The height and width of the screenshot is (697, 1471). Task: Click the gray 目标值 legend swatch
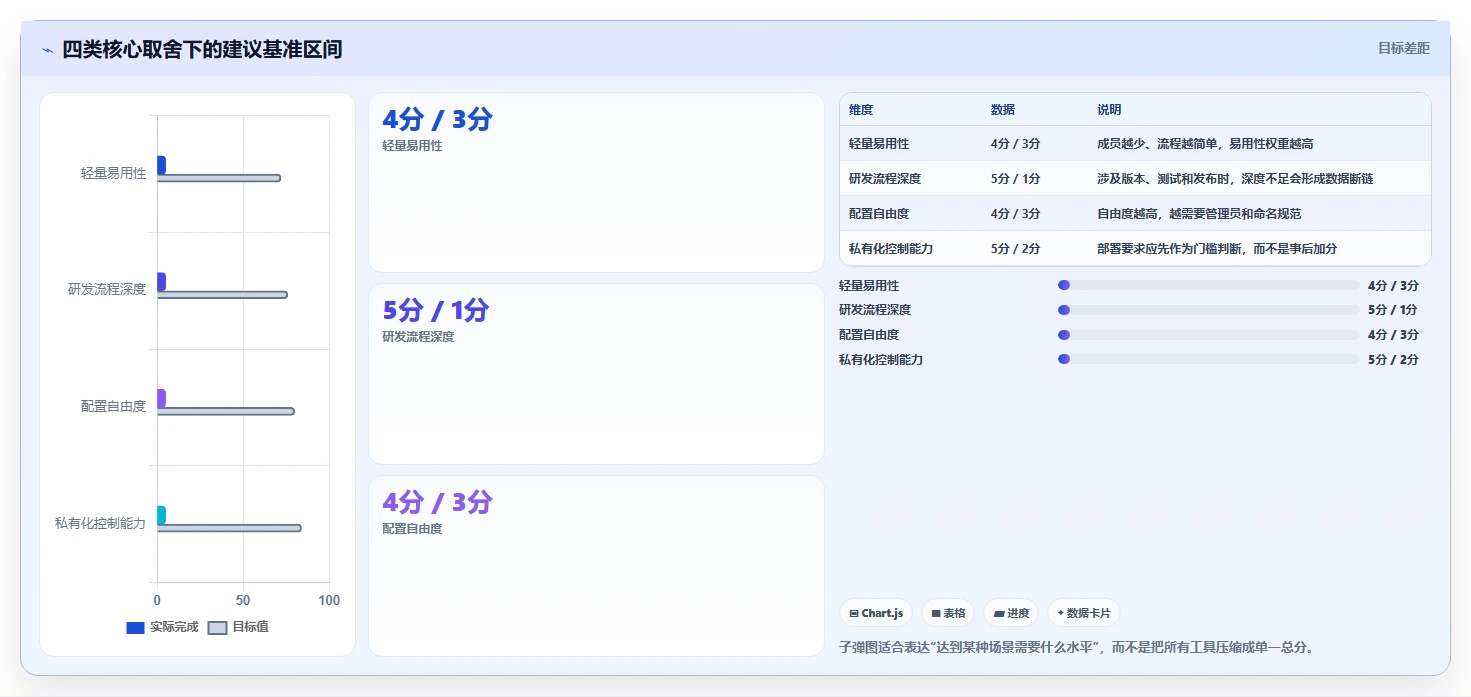217,628
